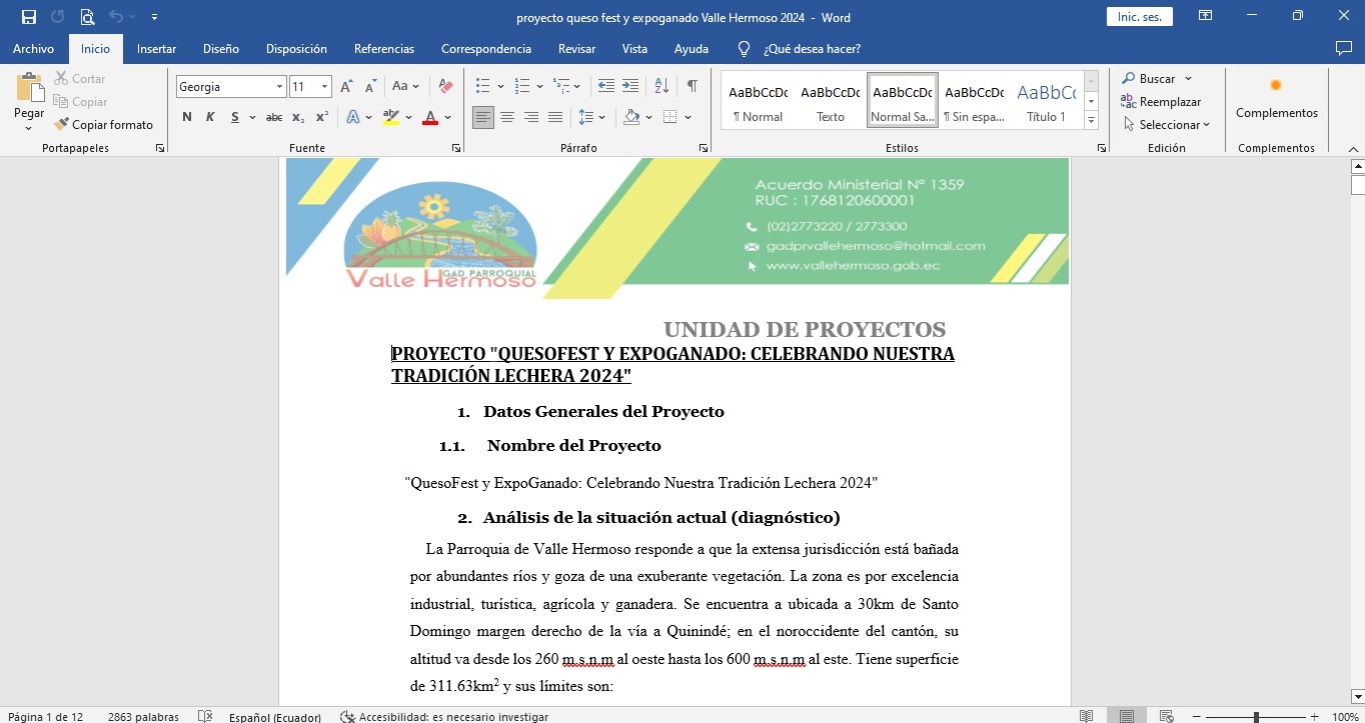
Task: Click the zoom slider in status bar
Action: point(1256,717)
